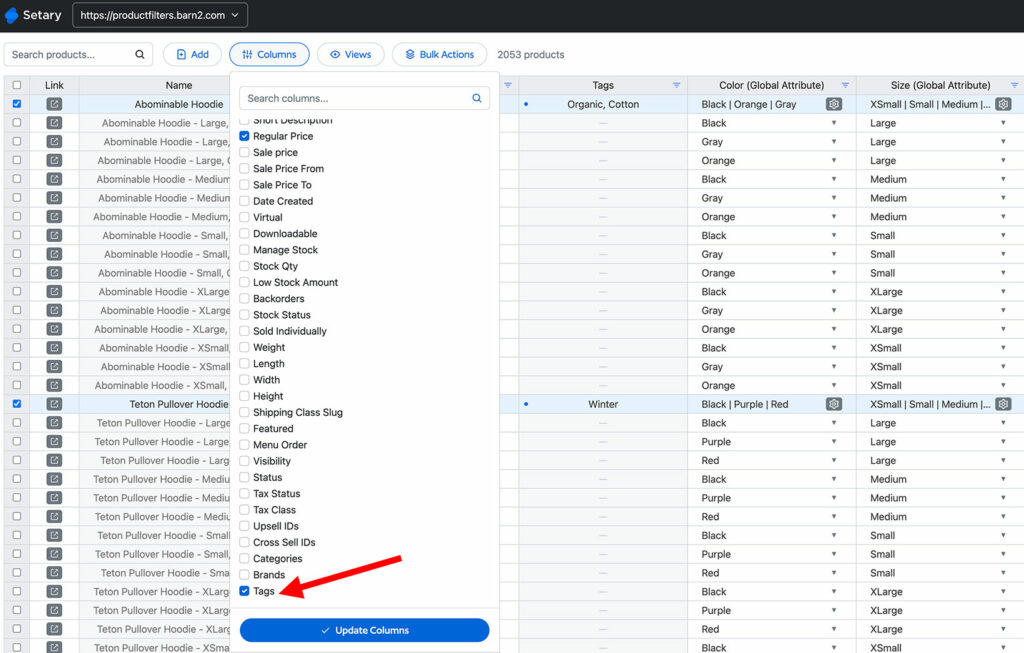Uncheck the Regular Price column checkbox

click(244, 136)
